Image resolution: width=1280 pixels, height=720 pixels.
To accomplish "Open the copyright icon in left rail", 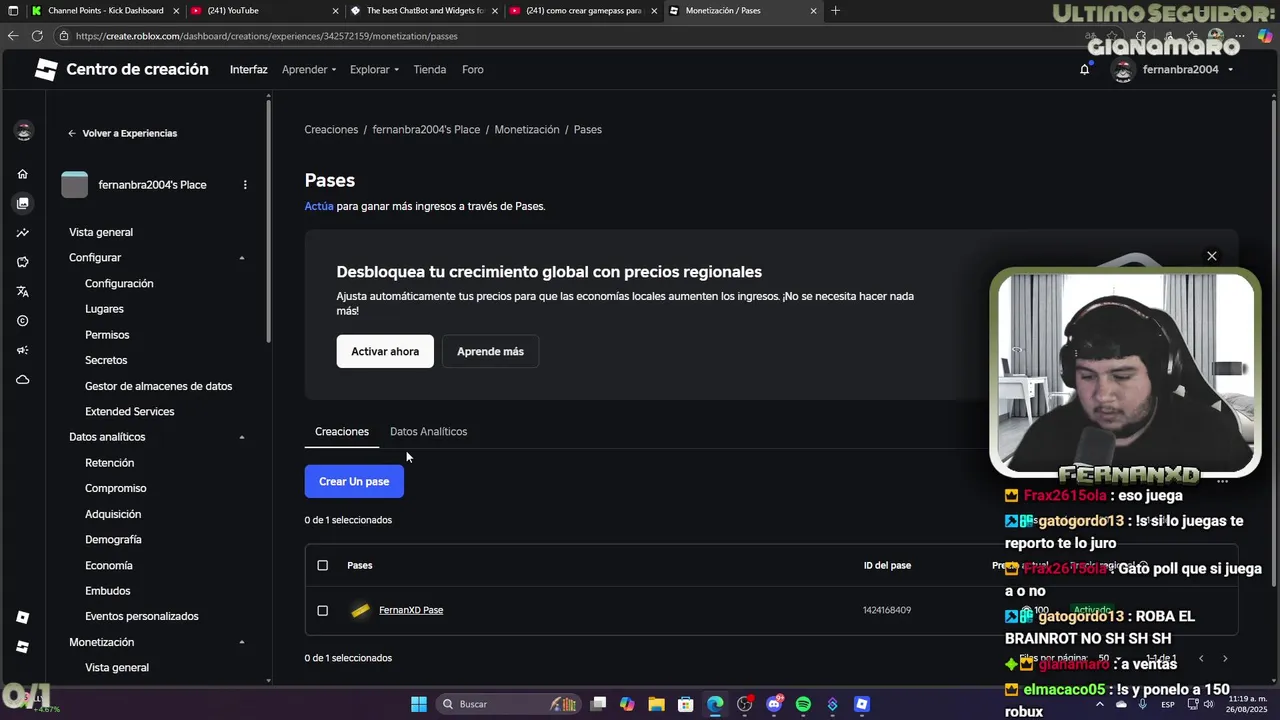I will [x=22, y=321].
